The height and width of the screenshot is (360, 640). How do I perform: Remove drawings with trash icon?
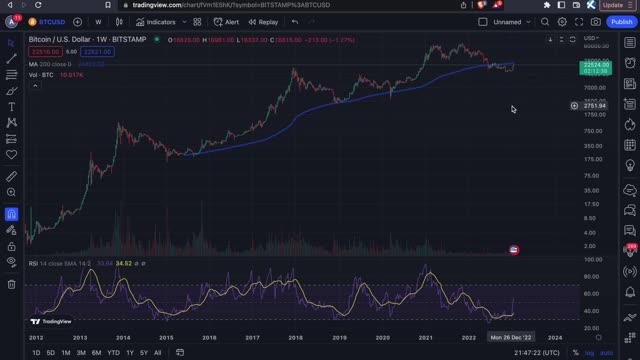click(x=11, y=284)
